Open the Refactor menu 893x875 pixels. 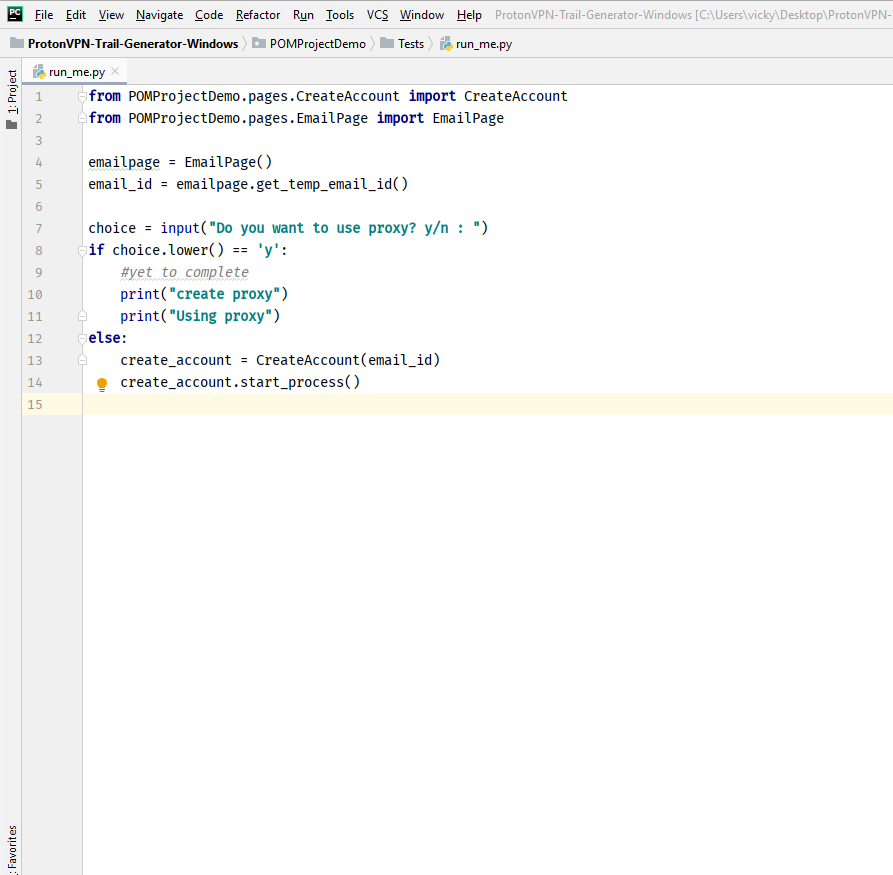click(257, 15)
